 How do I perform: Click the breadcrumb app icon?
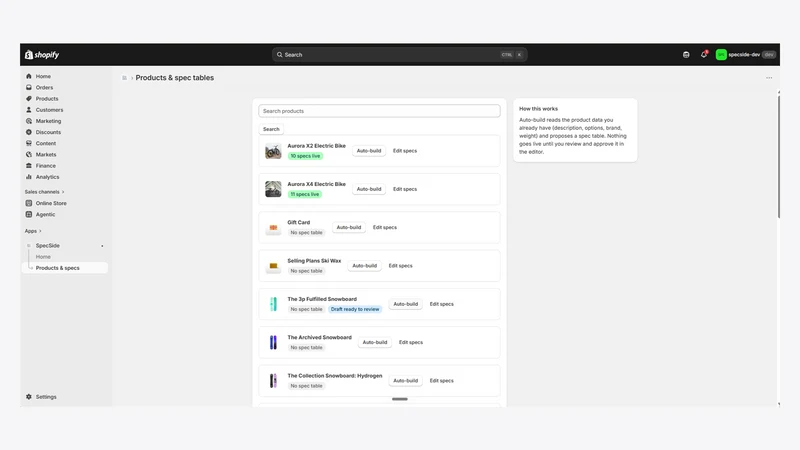coord(124,78)
